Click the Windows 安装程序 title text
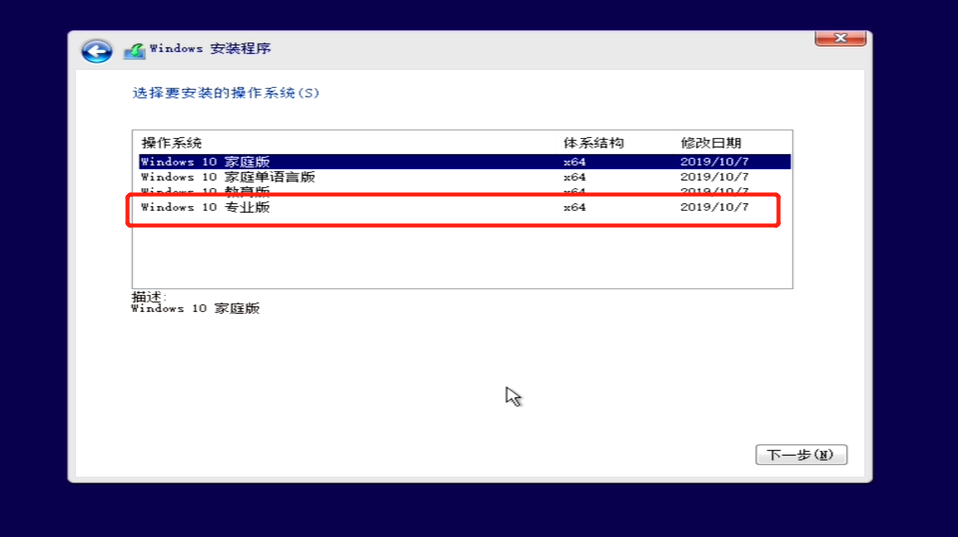Screen dimensions: 958x537 pos(210,48)
